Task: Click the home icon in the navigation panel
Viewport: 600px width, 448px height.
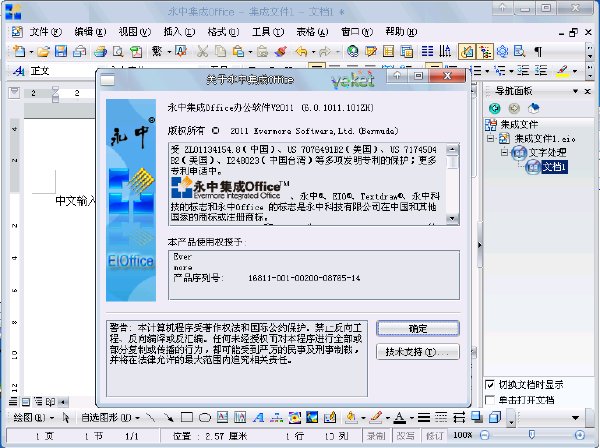Action: pos(533,109)
